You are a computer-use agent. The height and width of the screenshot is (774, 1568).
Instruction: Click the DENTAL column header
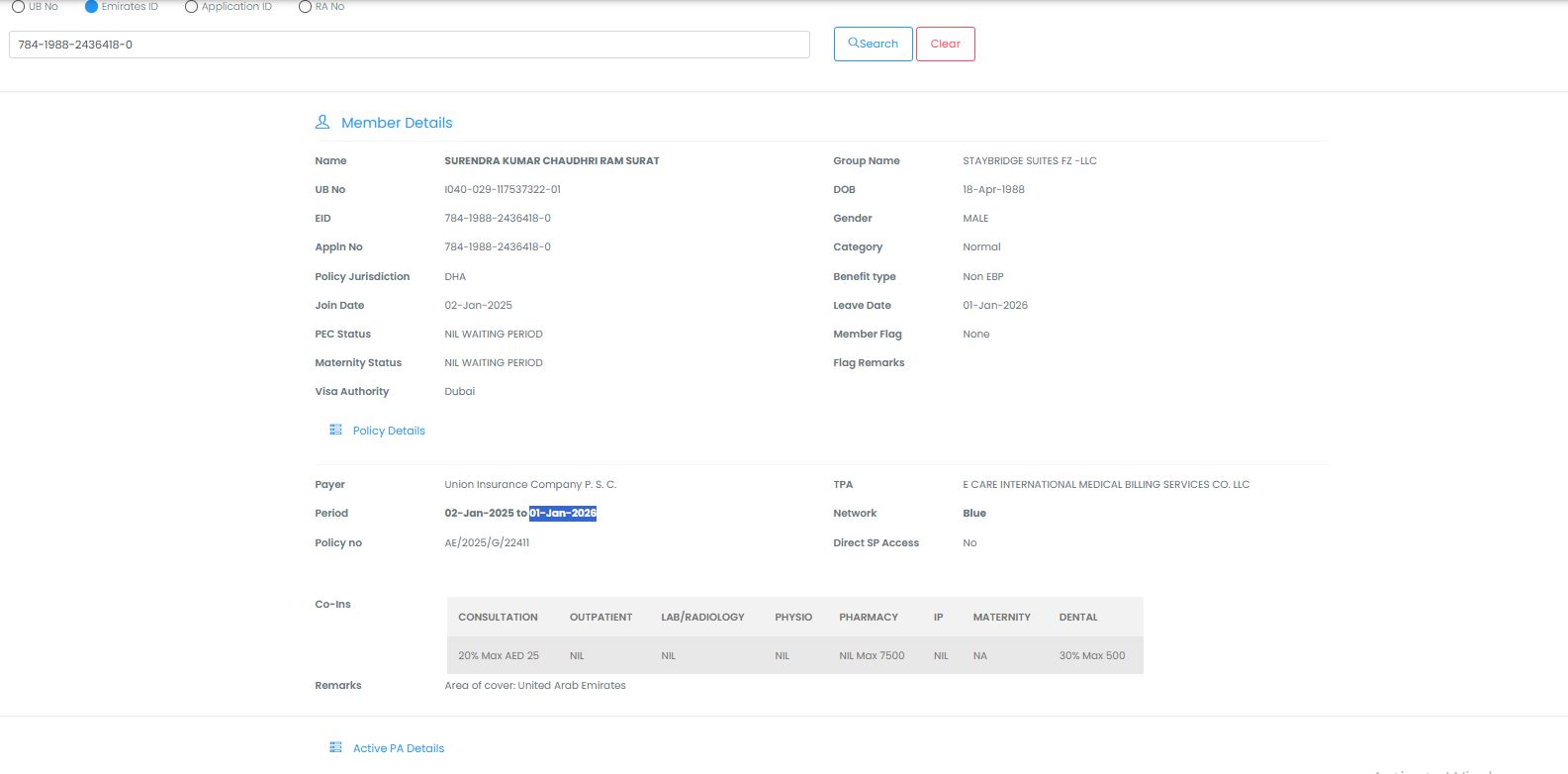pos(1078,617)
